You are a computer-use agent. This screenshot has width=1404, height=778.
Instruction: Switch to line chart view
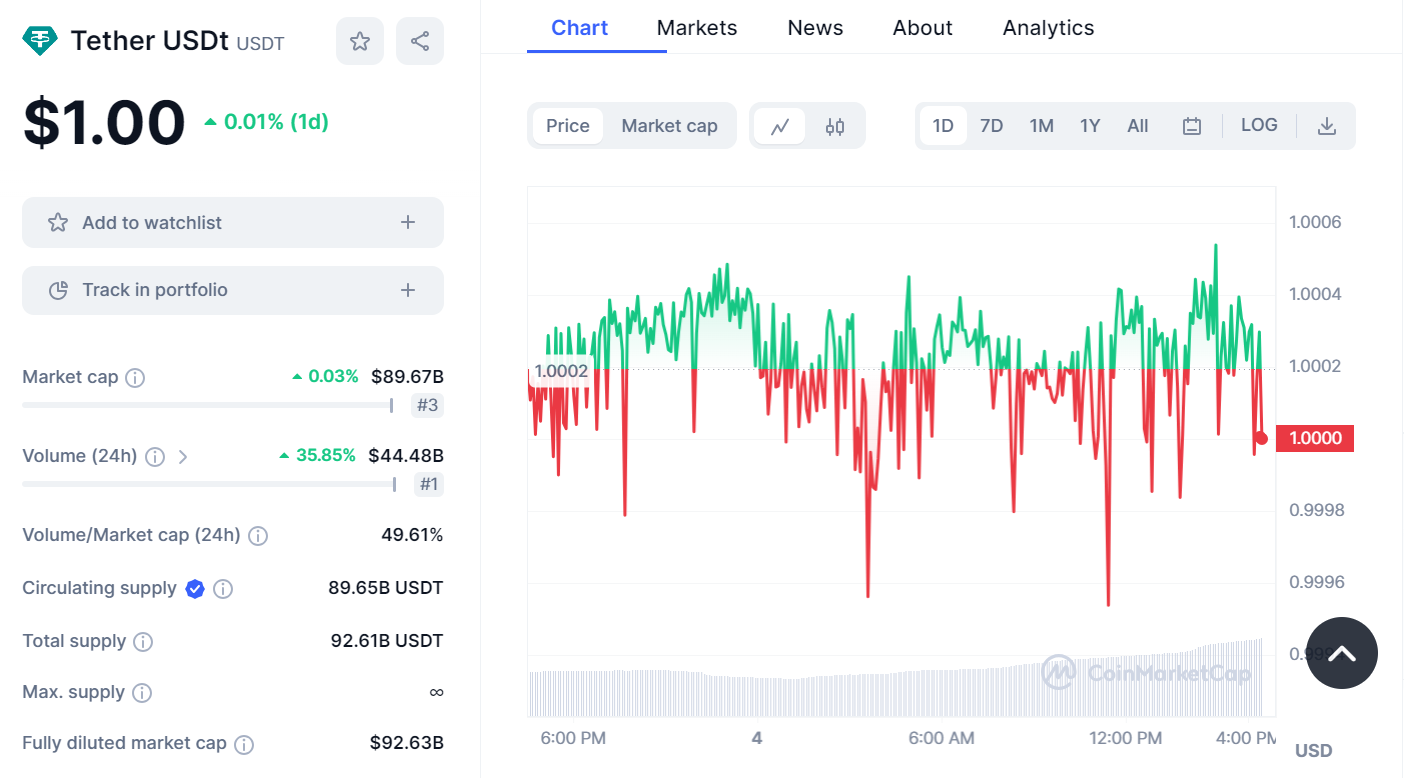click(x=780, y=126)
